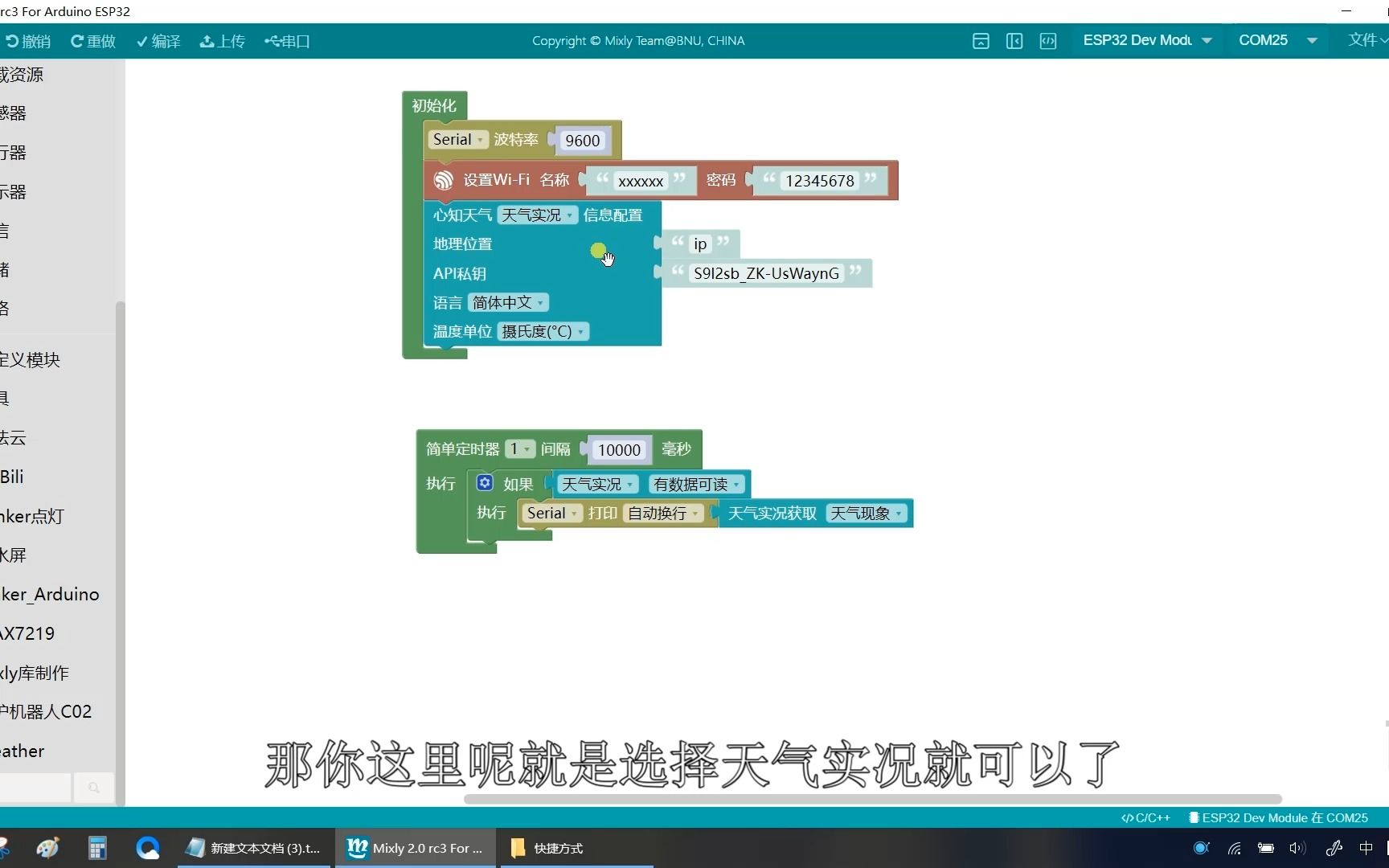Open the 自动换行 dropdown
The image size is (1389, 868).
[663, 513]
